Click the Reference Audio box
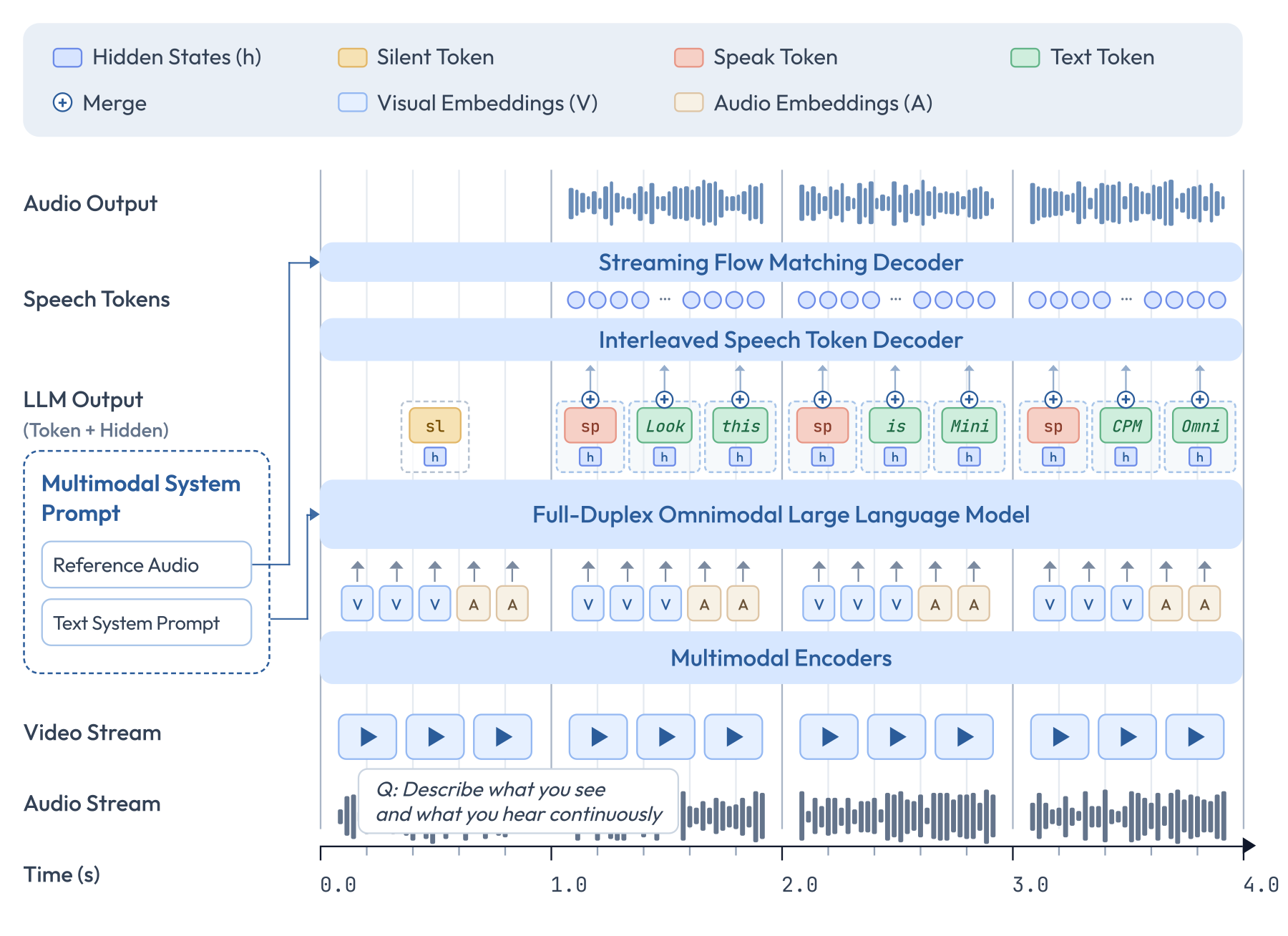Image resolution: width=1288 pixels, height=936 pixels. click(x=147, y=565)
